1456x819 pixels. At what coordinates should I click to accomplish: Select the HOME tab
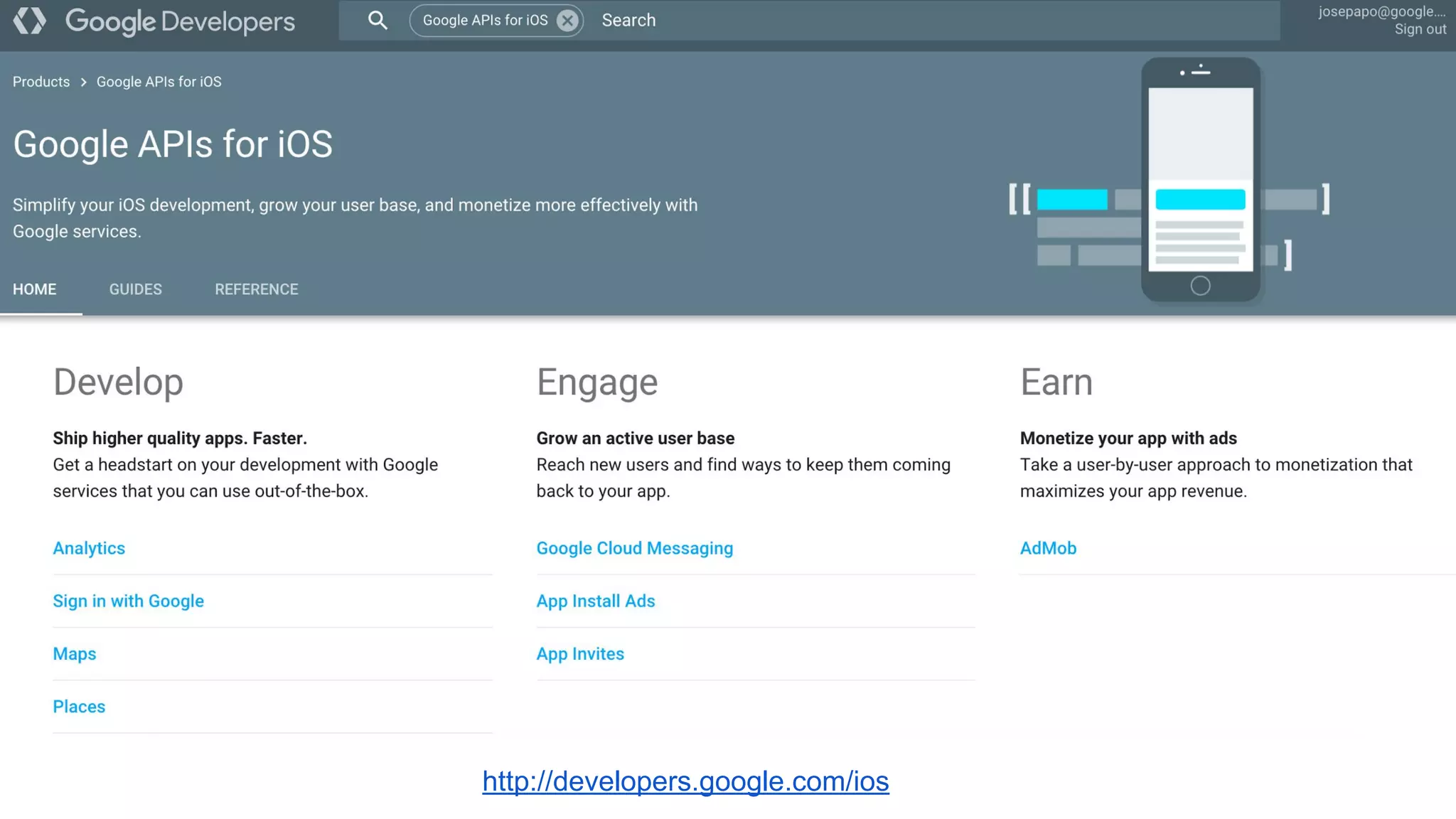pyautogui.click(x=35, y=289)
